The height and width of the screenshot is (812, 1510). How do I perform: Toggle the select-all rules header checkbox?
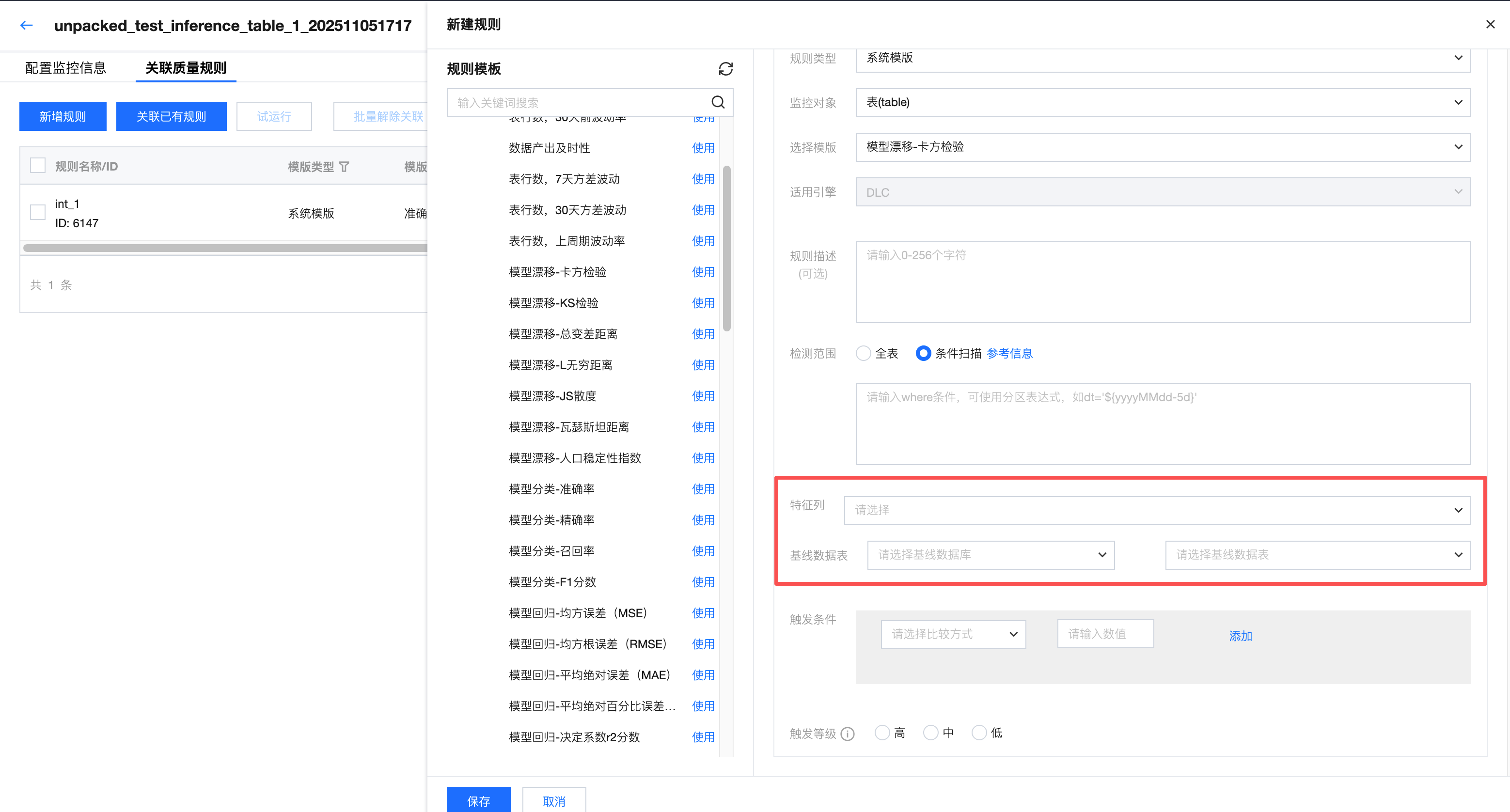click(x=38, y=166)
